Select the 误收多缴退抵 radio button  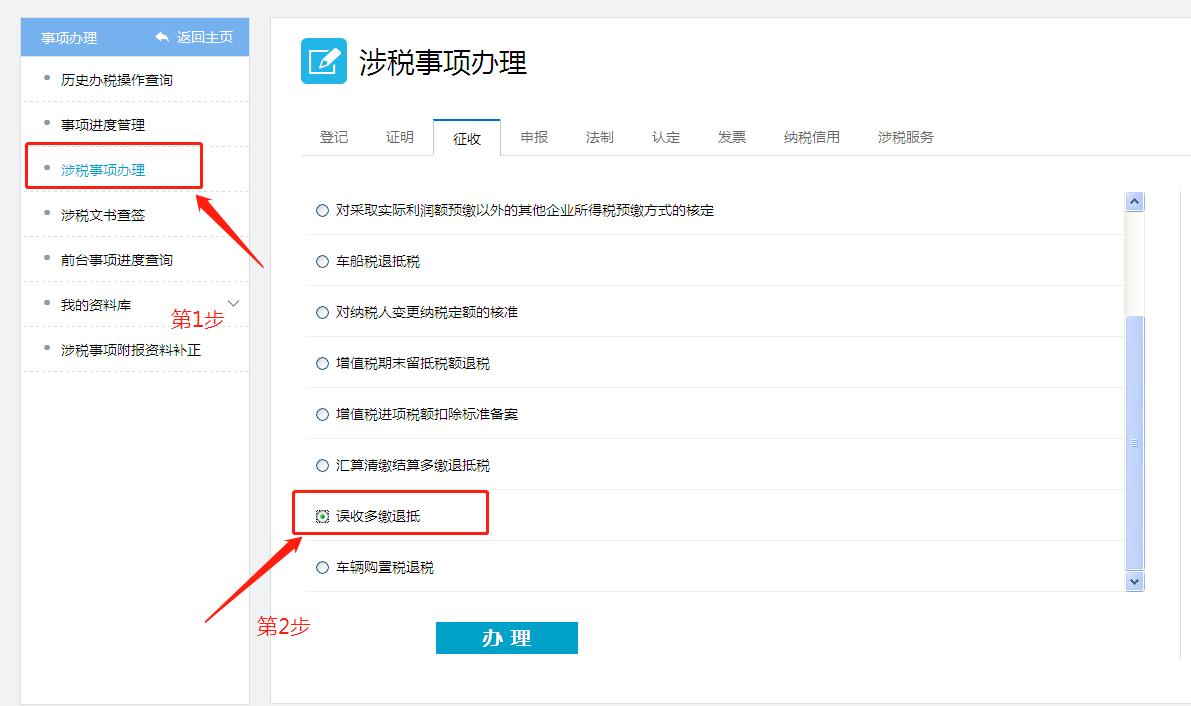coord(322,515)
